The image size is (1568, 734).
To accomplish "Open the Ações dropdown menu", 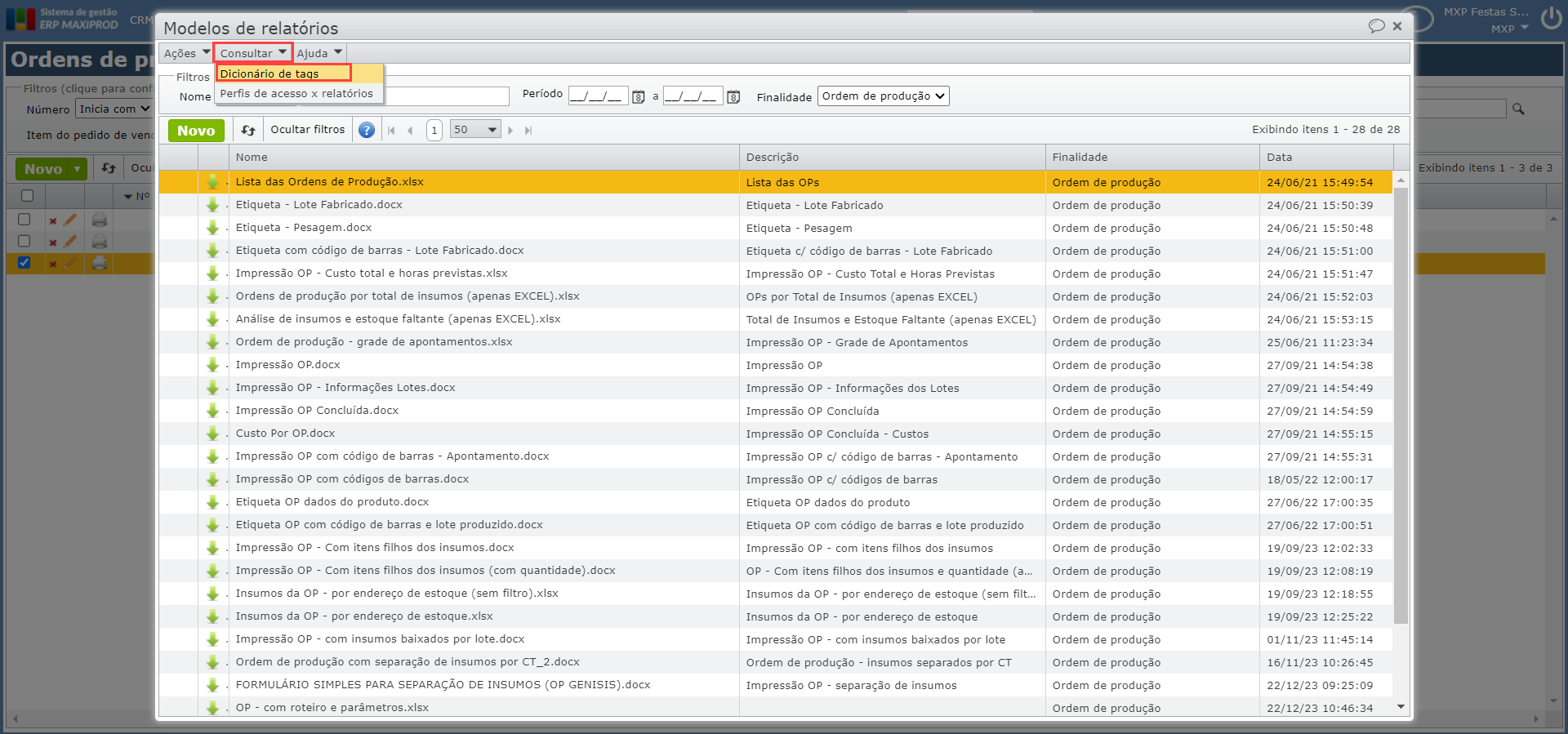I will coord(186,53).
